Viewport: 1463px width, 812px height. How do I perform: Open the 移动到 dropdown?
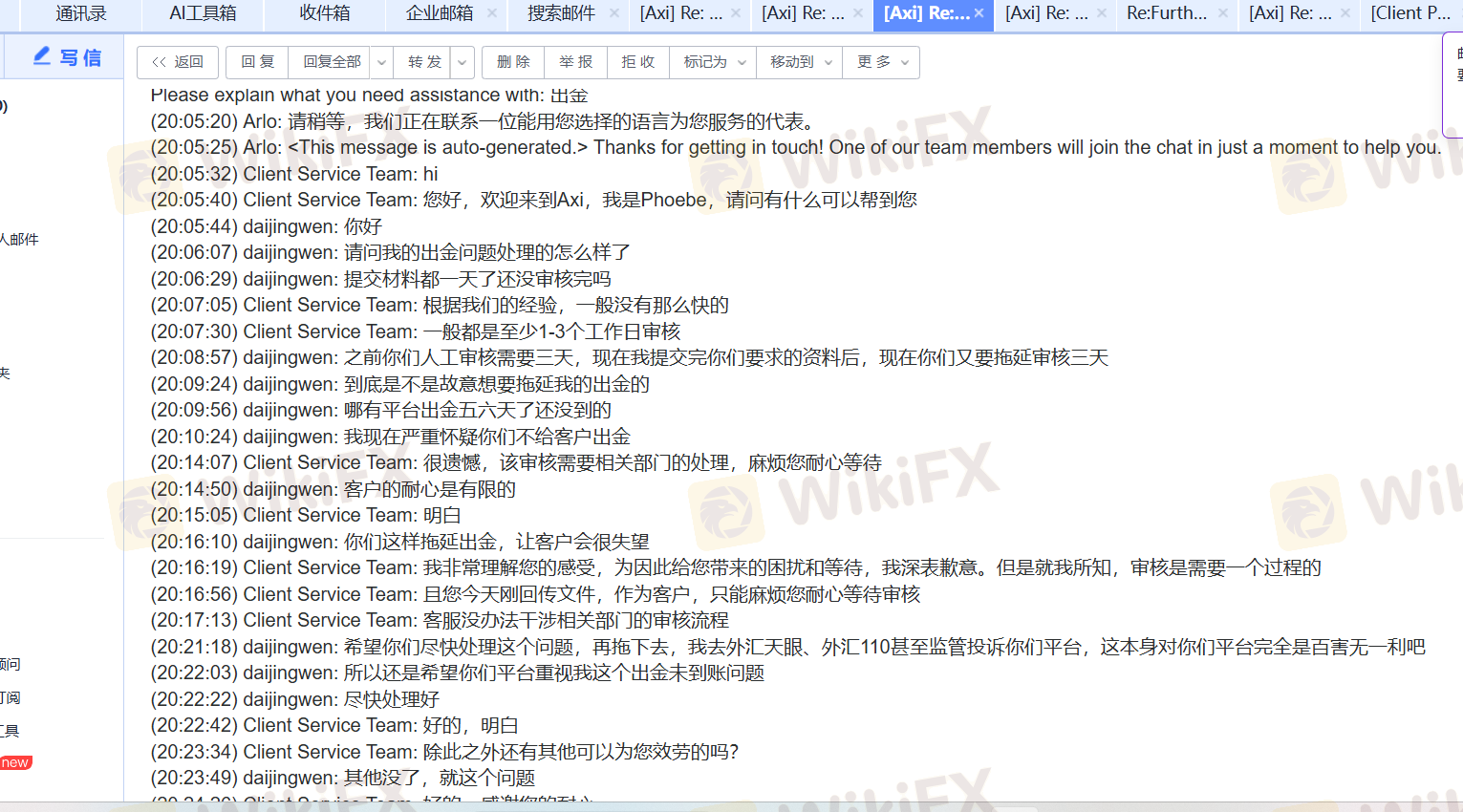click(x=800, y=62)
